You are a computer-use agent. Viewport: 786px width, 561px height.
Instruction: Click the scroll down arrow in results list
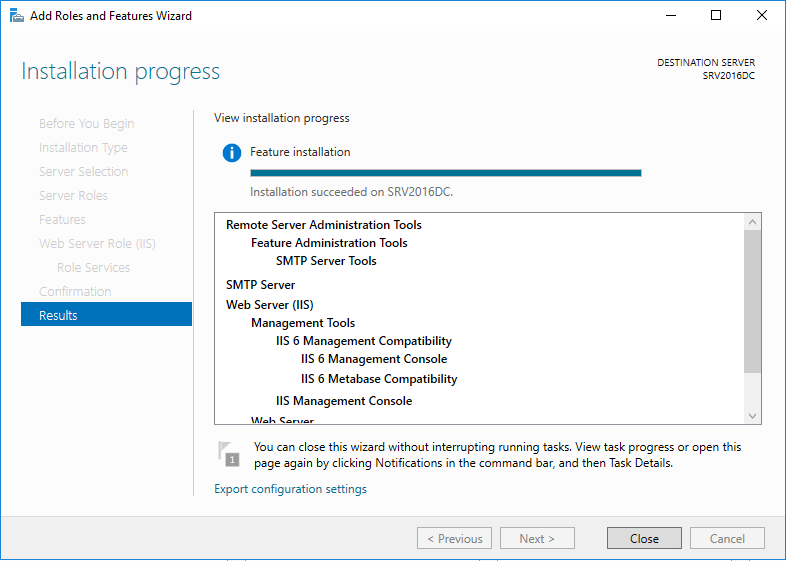[x=753, y=415]
